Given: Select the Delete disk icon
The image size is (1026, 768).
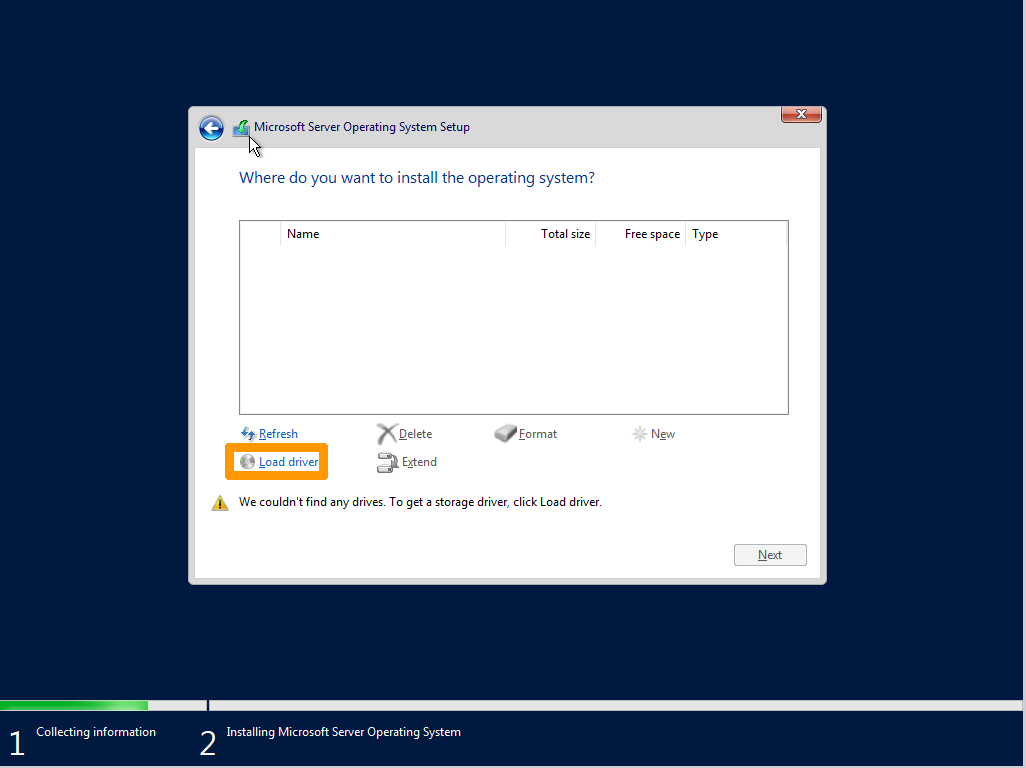Looking at the screenshot, I should (388, 433).
